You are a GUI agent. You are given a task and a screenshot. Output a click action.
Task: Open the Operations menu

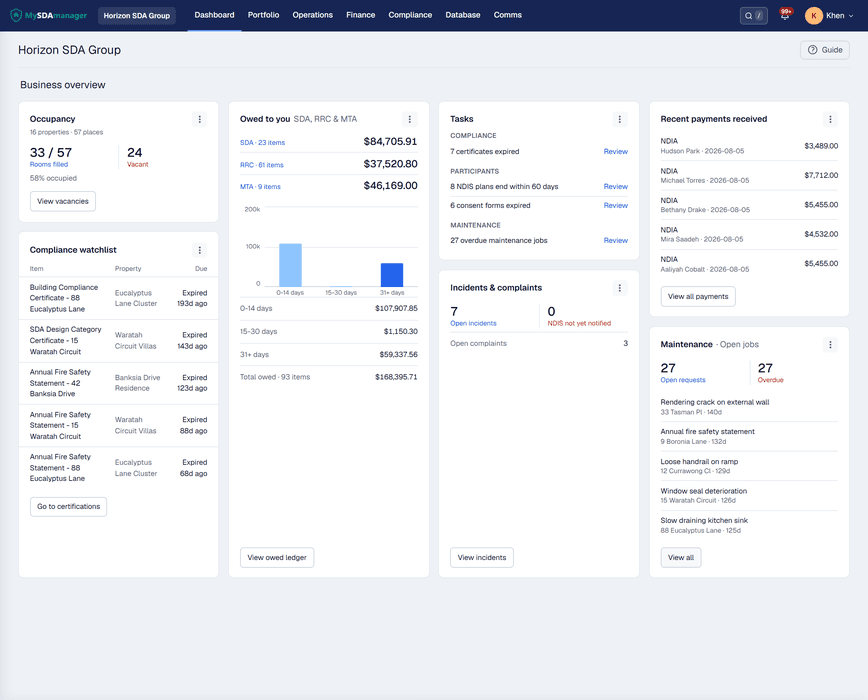coord(313,15)
